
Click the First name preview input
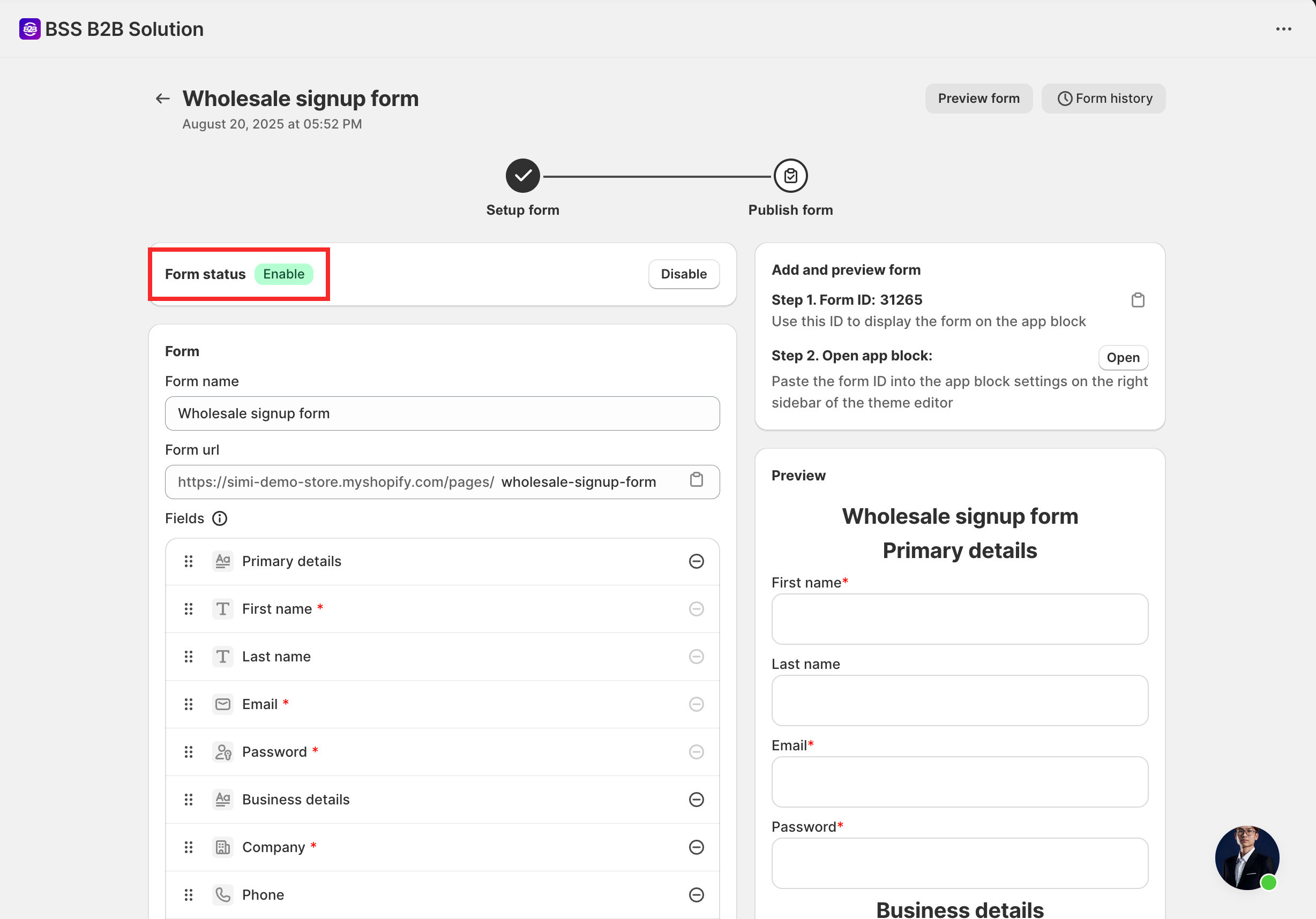click(x=959, y=619)
